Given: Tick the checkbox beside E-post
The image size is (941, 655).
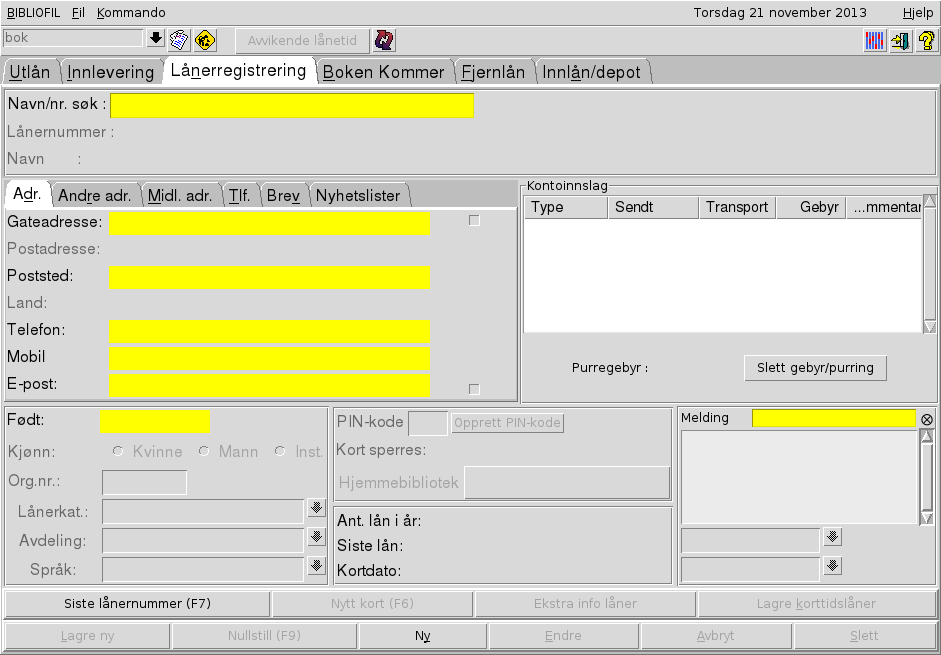Looking at the screenshot, I should (x=474, y=389).
